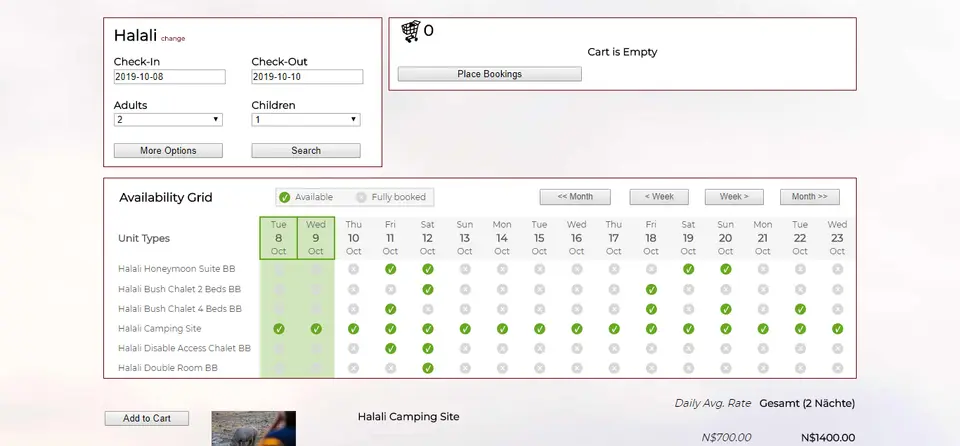Select available Honeymoon Suite on Sat 12 Oct
This screenshot has height=446, width=960.
[428, 269]
